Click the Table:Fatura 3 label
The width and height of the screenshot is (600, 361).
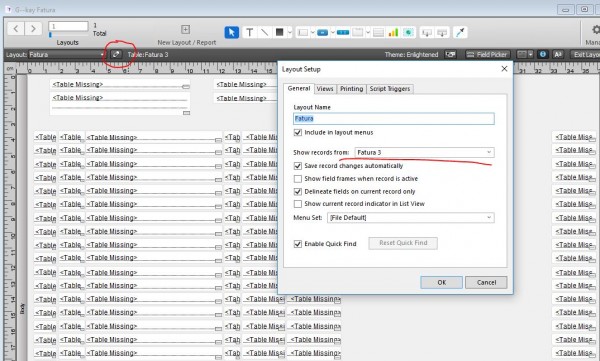tap(148, 55)
